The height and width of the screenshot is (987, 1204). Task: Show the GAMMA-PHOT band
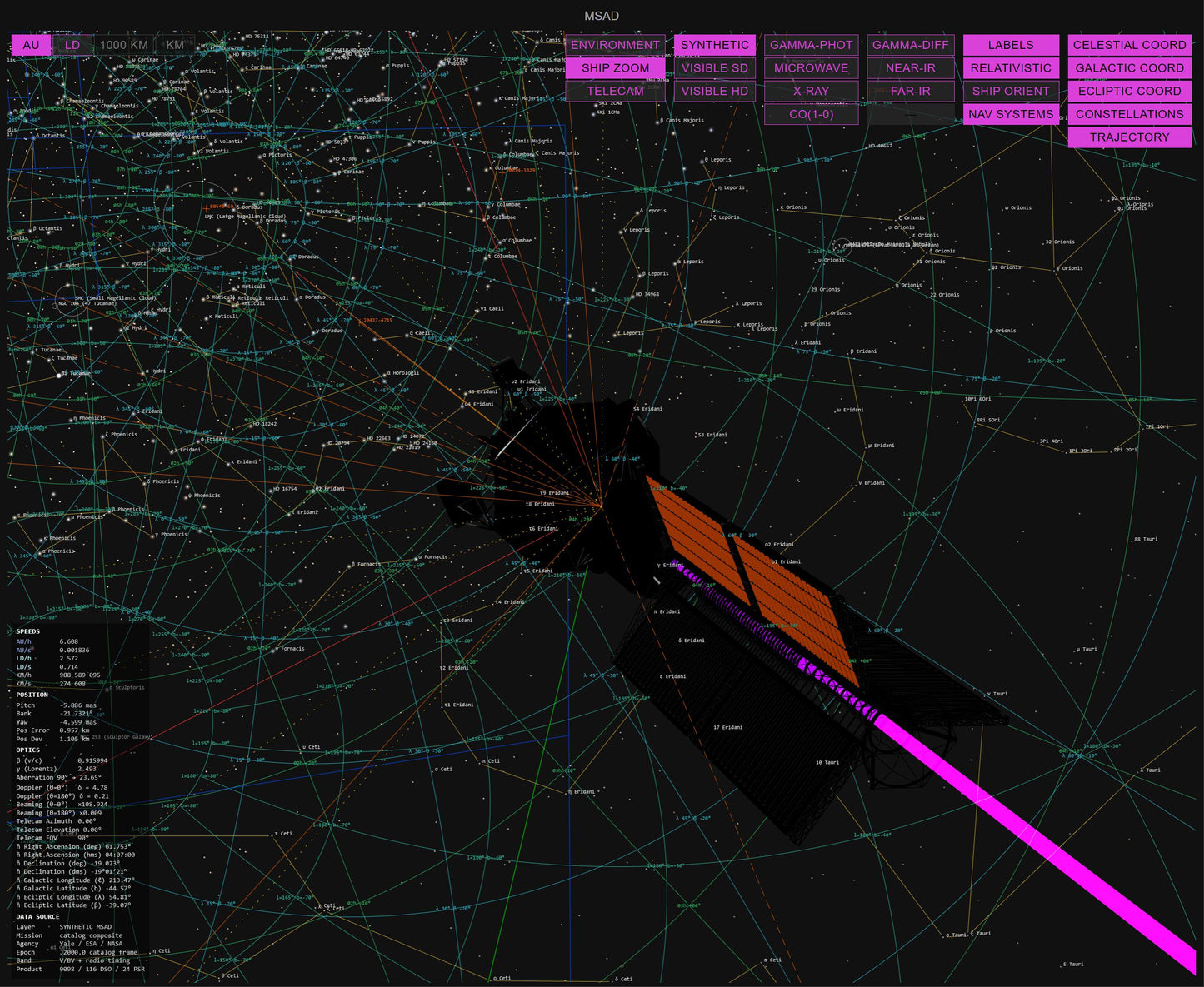coord(812,45)
